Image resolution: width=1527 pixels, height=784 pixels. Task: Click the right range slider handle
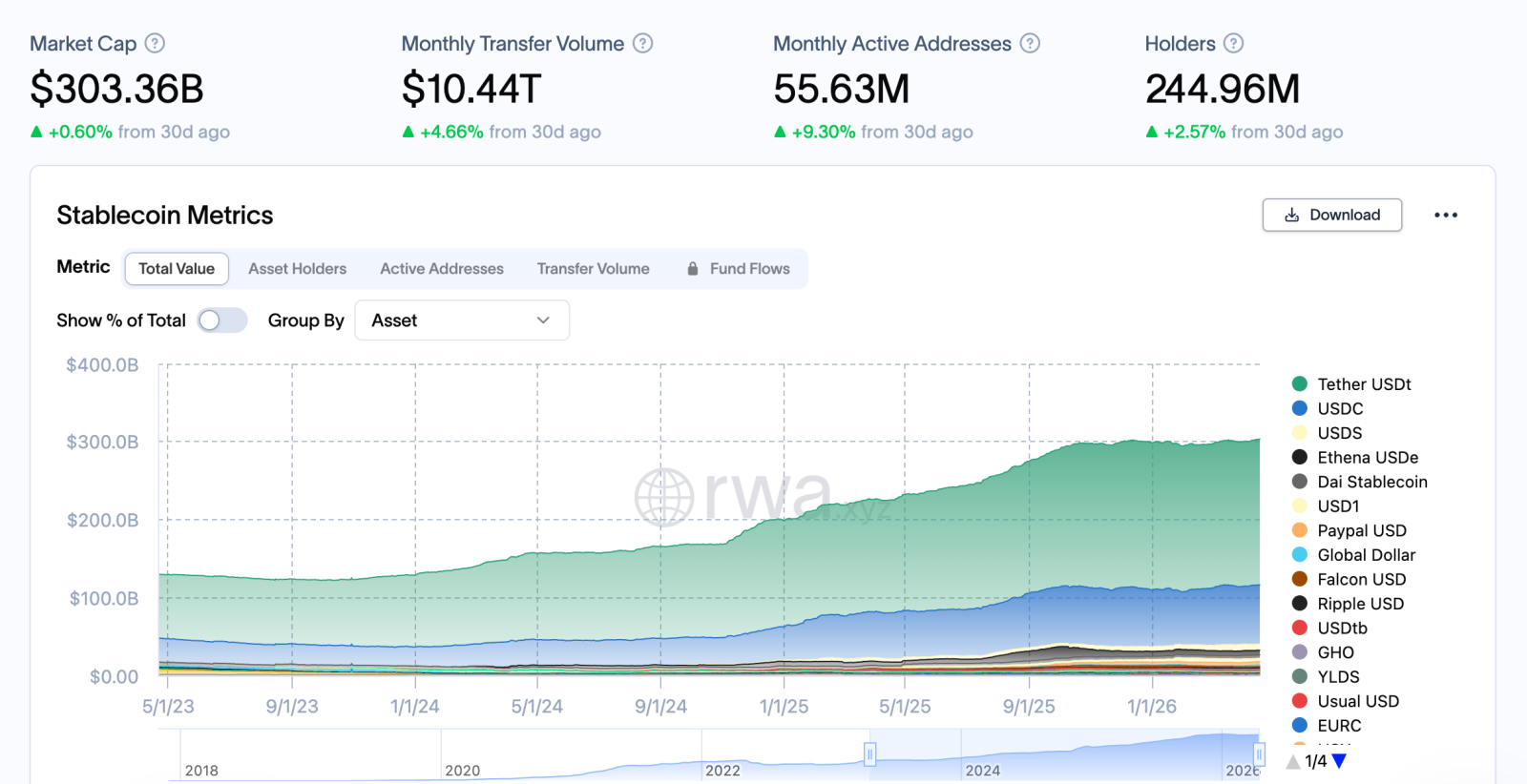pos(1259,754)
